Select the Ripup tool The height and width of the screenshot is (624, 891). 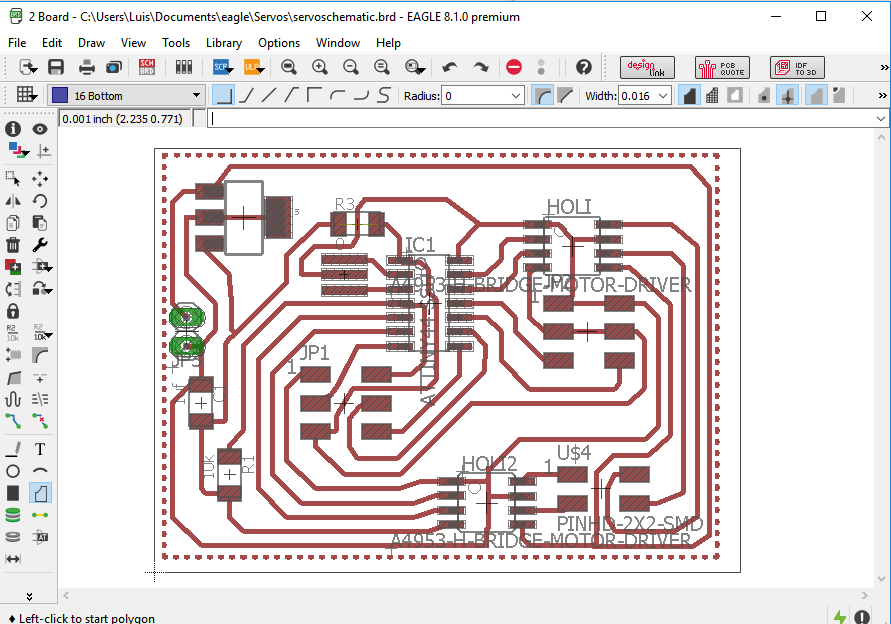(40, 421)
